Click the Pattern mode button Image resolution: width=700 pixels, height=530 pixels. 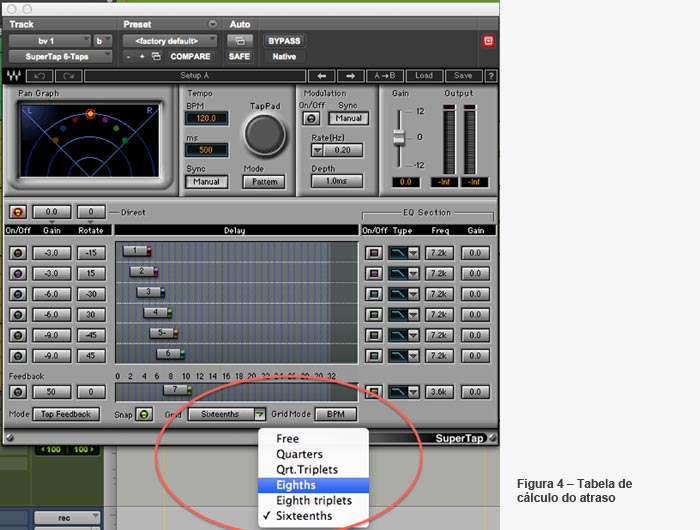click(264, 182)
